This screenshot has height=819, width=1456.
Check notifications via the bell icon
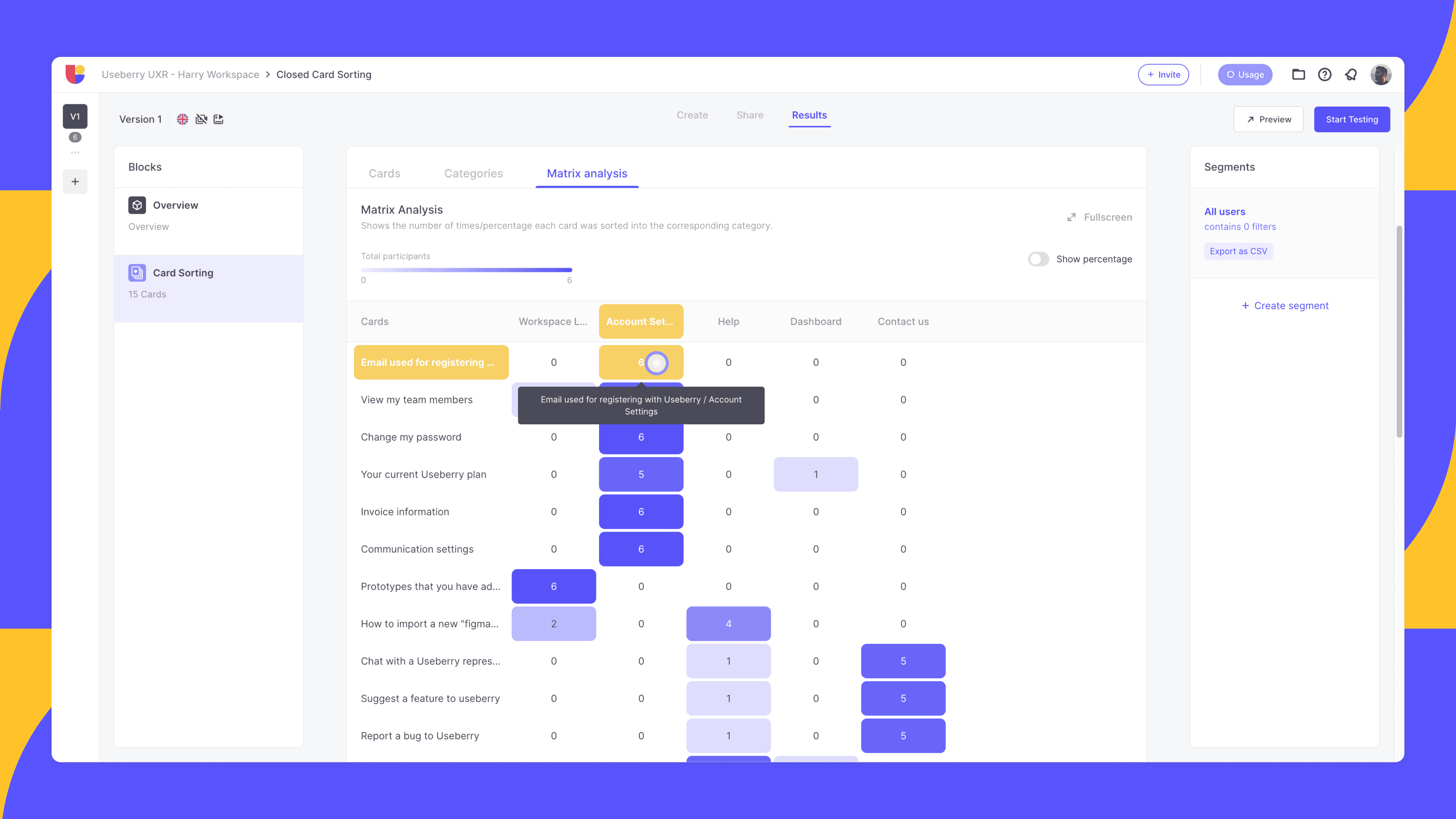pos(1350,74)
